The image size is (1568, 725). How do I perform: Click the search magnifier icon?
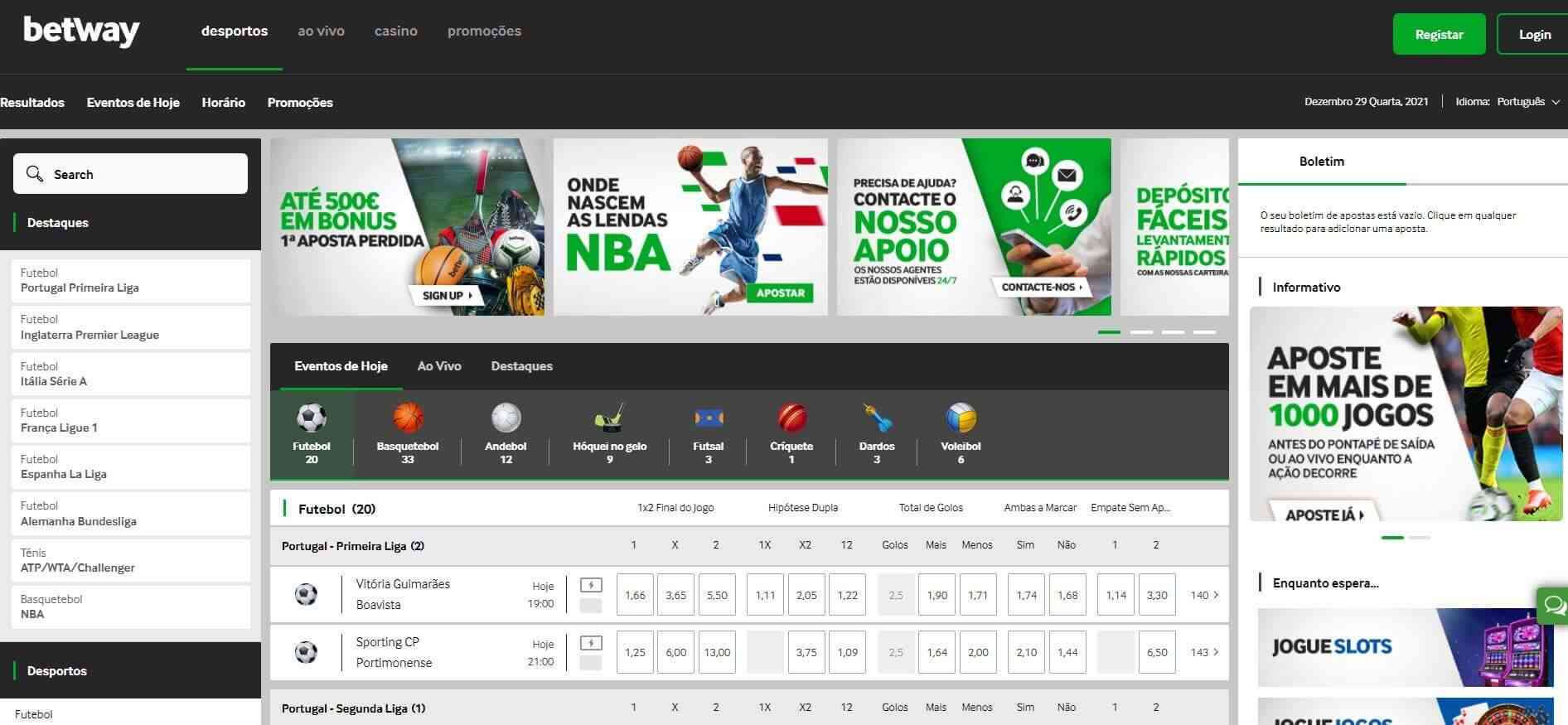click(34, 174)
